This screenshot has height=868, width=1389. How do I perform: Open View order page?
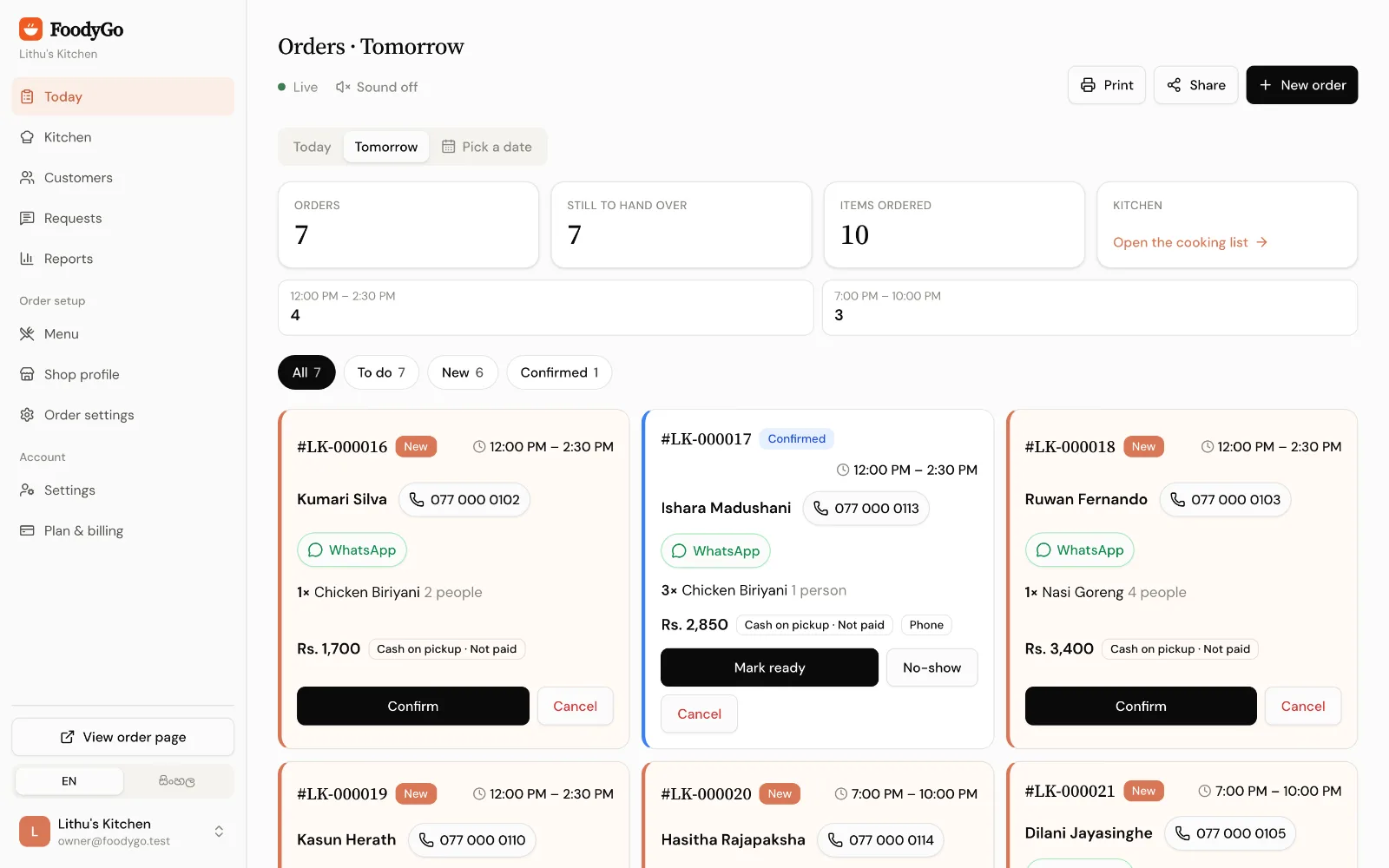(x=122, y=737)
